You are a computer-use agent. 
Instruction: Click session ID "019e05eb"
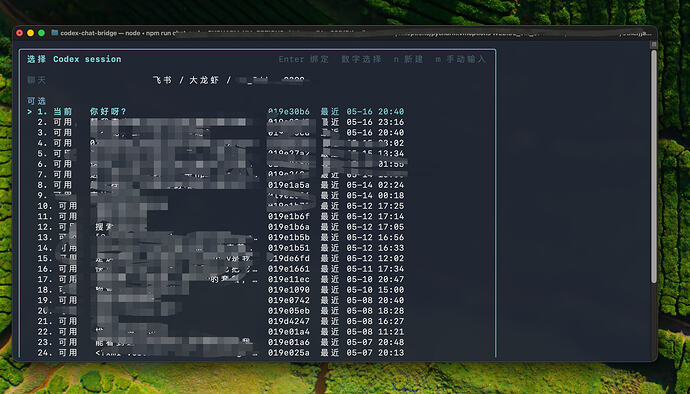[x=289, y=311]
